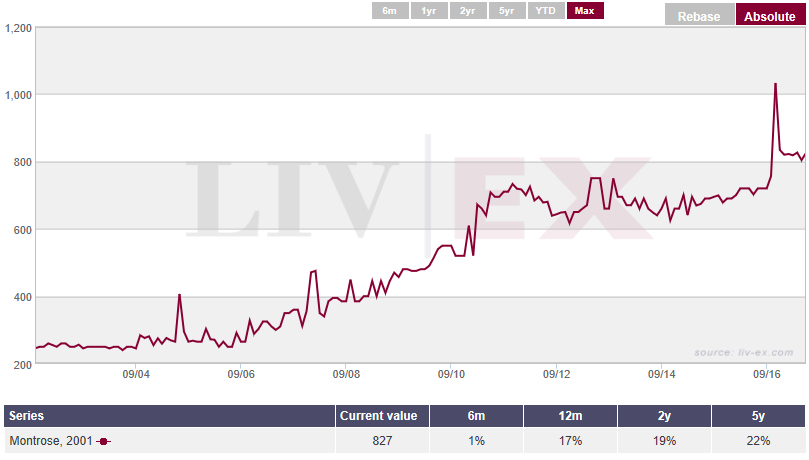
Task: Switch chart to Rebase mode
Action: [x=699, y=15]
